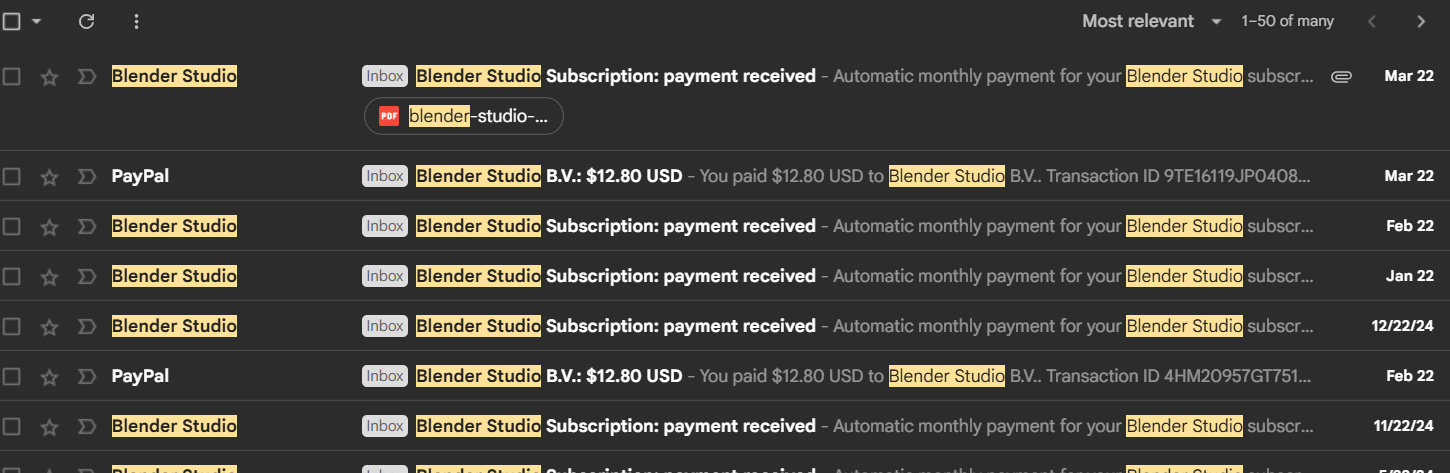
Task: Open the blender-studio PDF attachment chip
Action: coord(464,116)
